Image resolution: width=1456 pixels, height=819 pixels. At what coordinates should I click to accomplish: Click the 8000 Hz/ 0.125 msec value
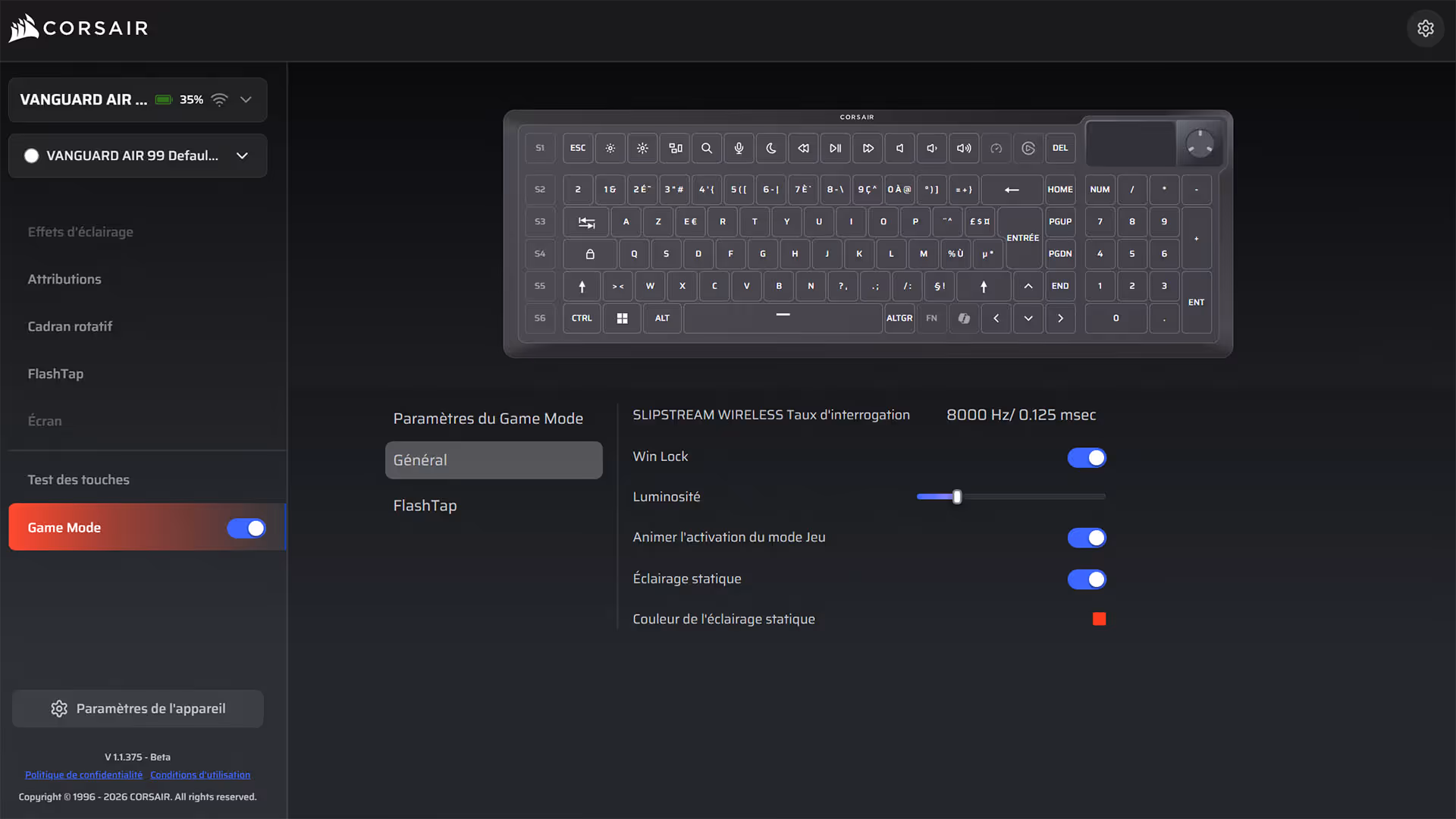pos(1021,415)
